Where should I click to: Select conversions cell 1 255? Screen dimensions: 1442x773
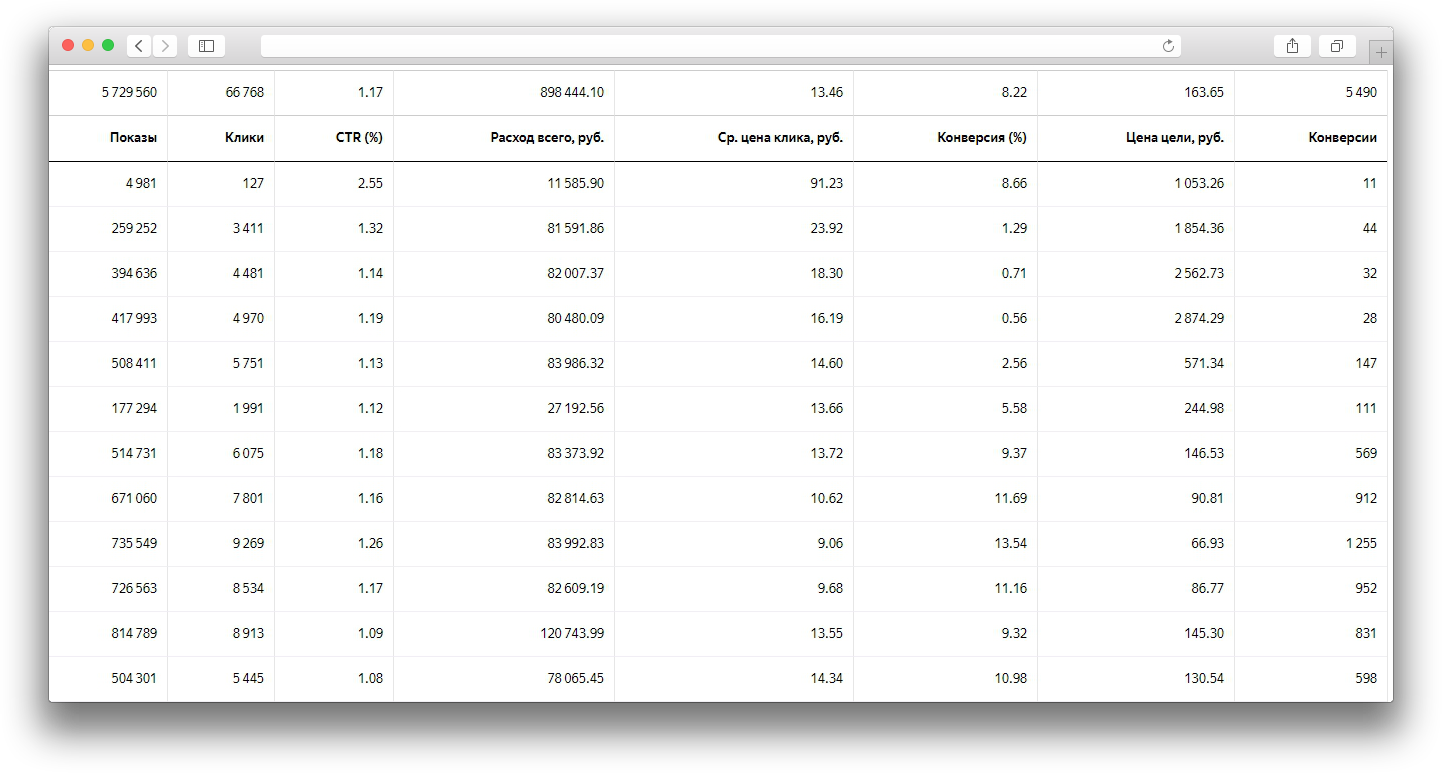pyautogui.click(x=1361, y=543)
